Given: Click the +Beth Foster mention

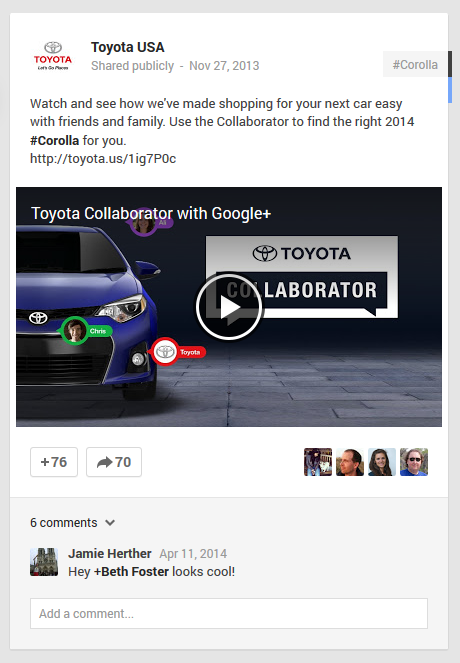Looking at the screenshot, I should click(131, 572).
